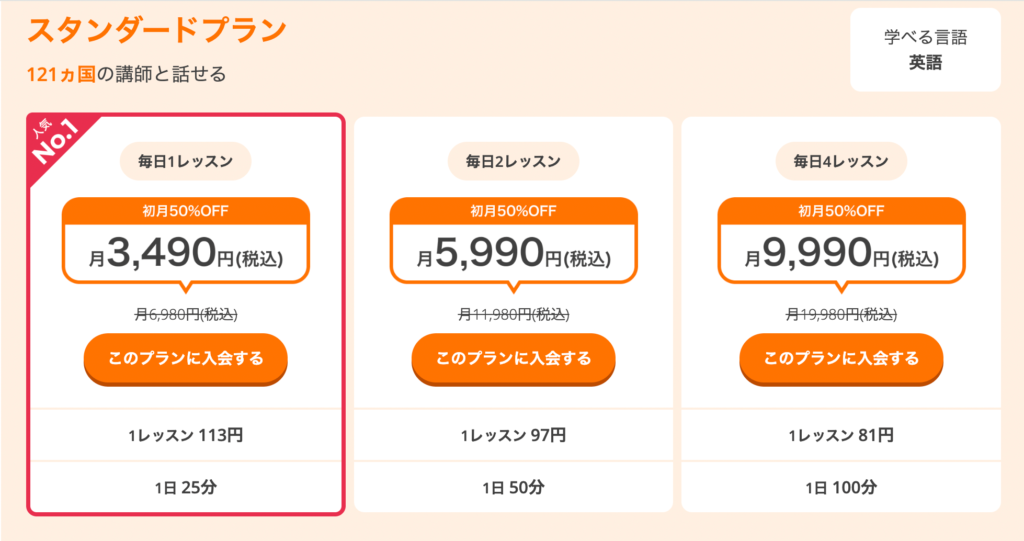Join the 毎日4レッスン plan via its orange button
This screenshot has width=1024, height=541.
coord(841,359)
